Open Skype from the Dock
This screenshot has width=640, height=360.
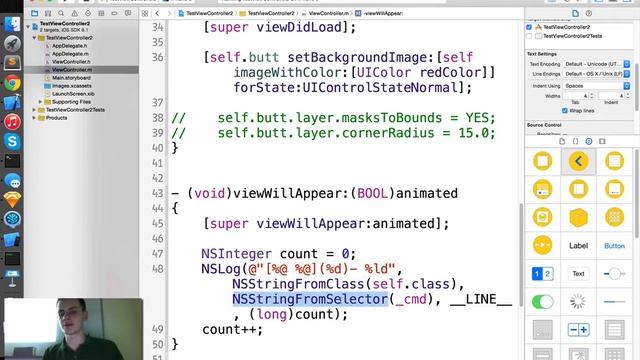tap(12, 142)
